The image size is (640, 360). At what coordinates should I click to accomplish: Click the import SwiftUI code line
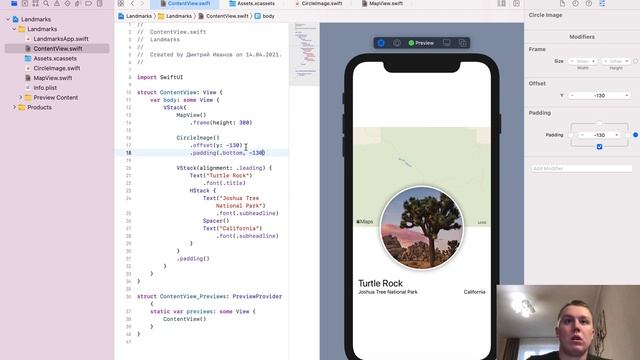[x=160, y=77]
